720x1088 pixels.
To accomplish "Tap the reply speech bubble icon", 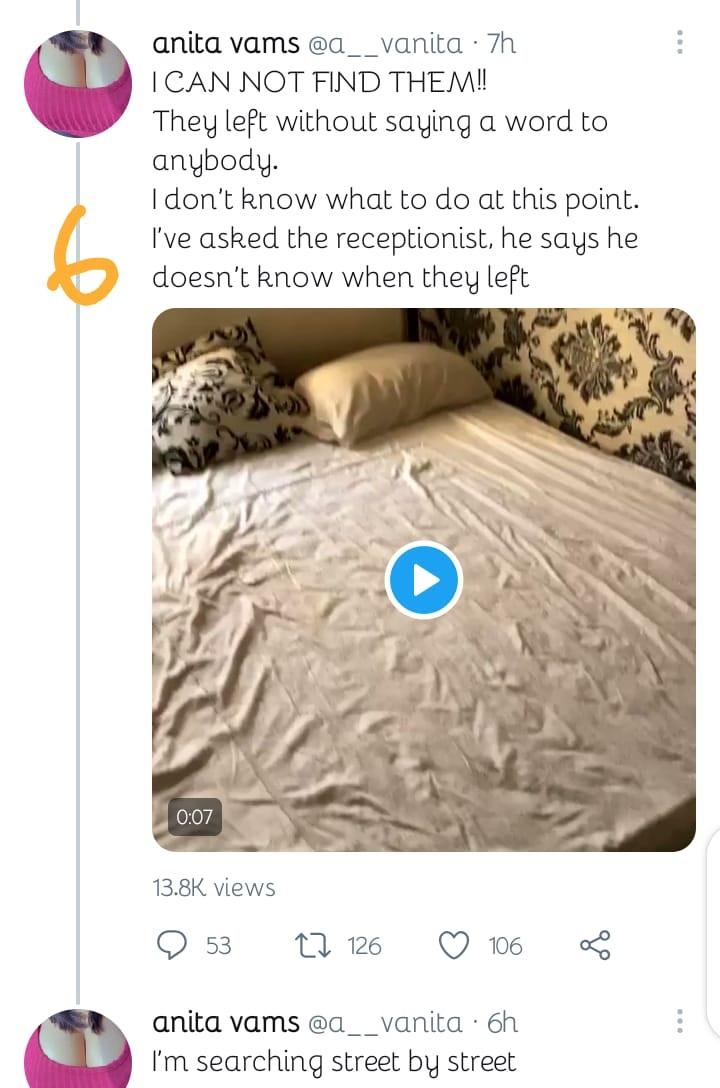I will (173, 945).
